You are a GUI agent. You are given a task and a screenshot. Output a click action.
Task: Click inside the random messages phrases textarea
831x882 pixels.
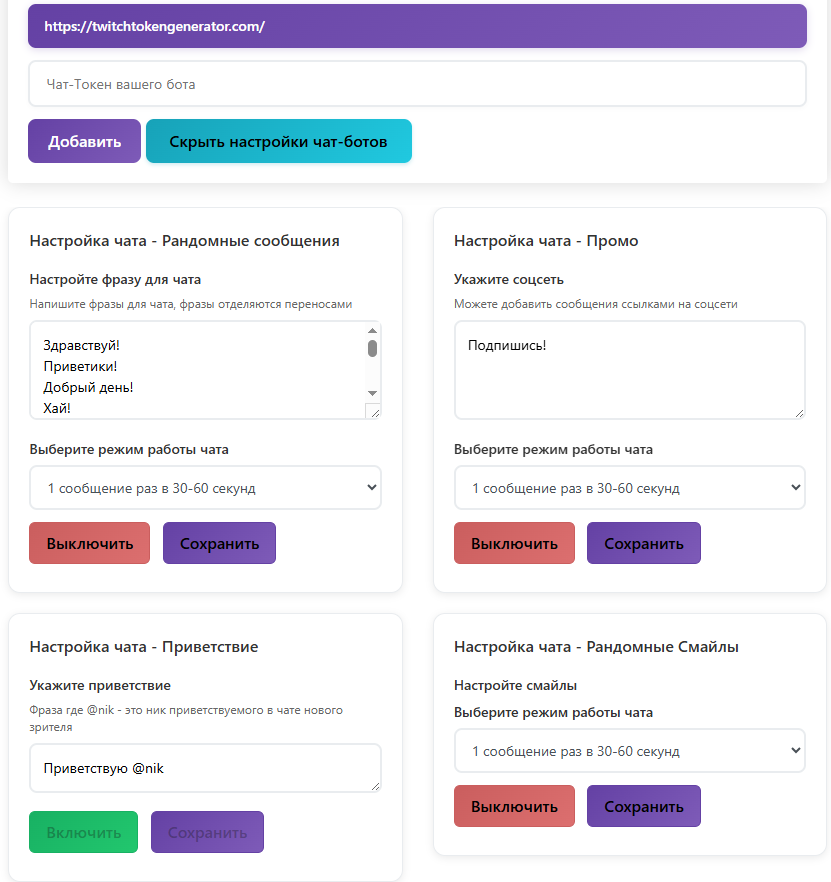[x=198, y=370]
